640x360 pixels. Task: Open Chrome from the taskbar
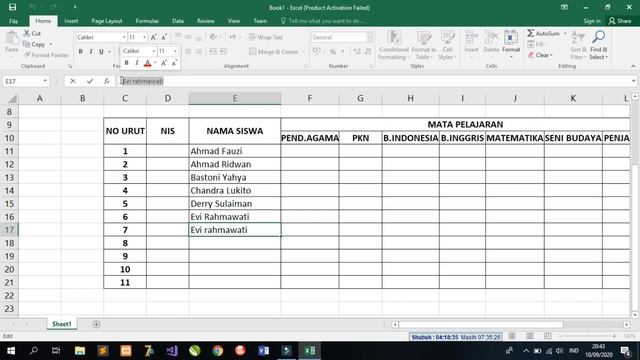point(218,351)
